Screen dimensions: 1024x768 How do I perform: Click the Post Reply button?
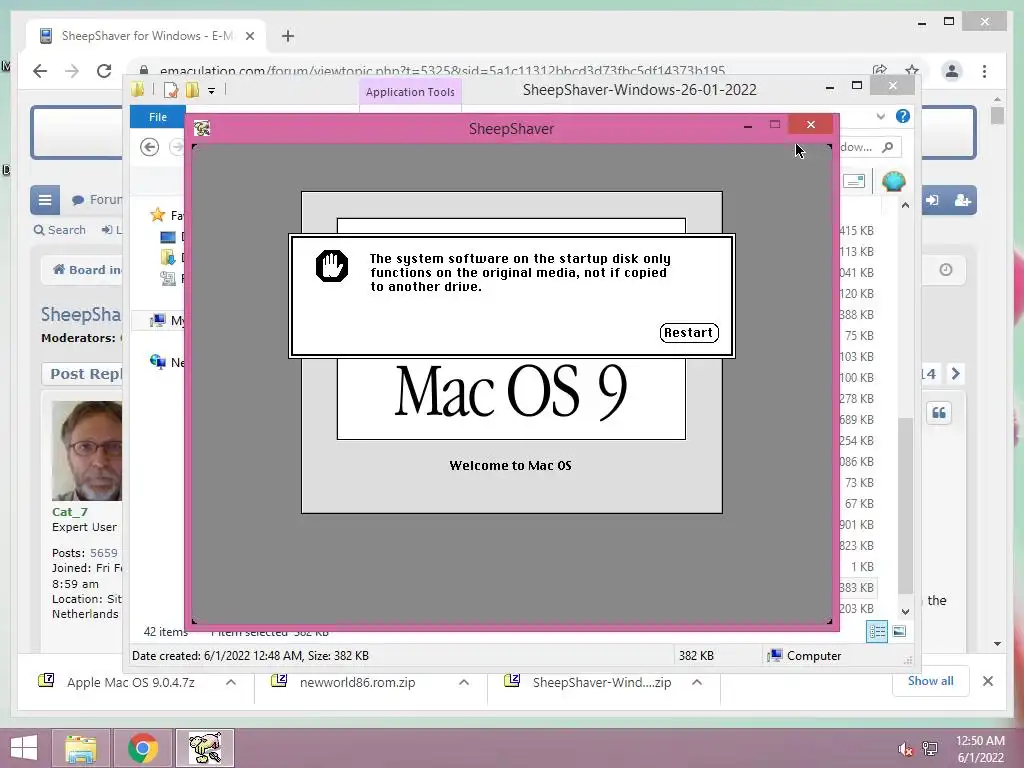pyautogui.click(x=82, y=374)
